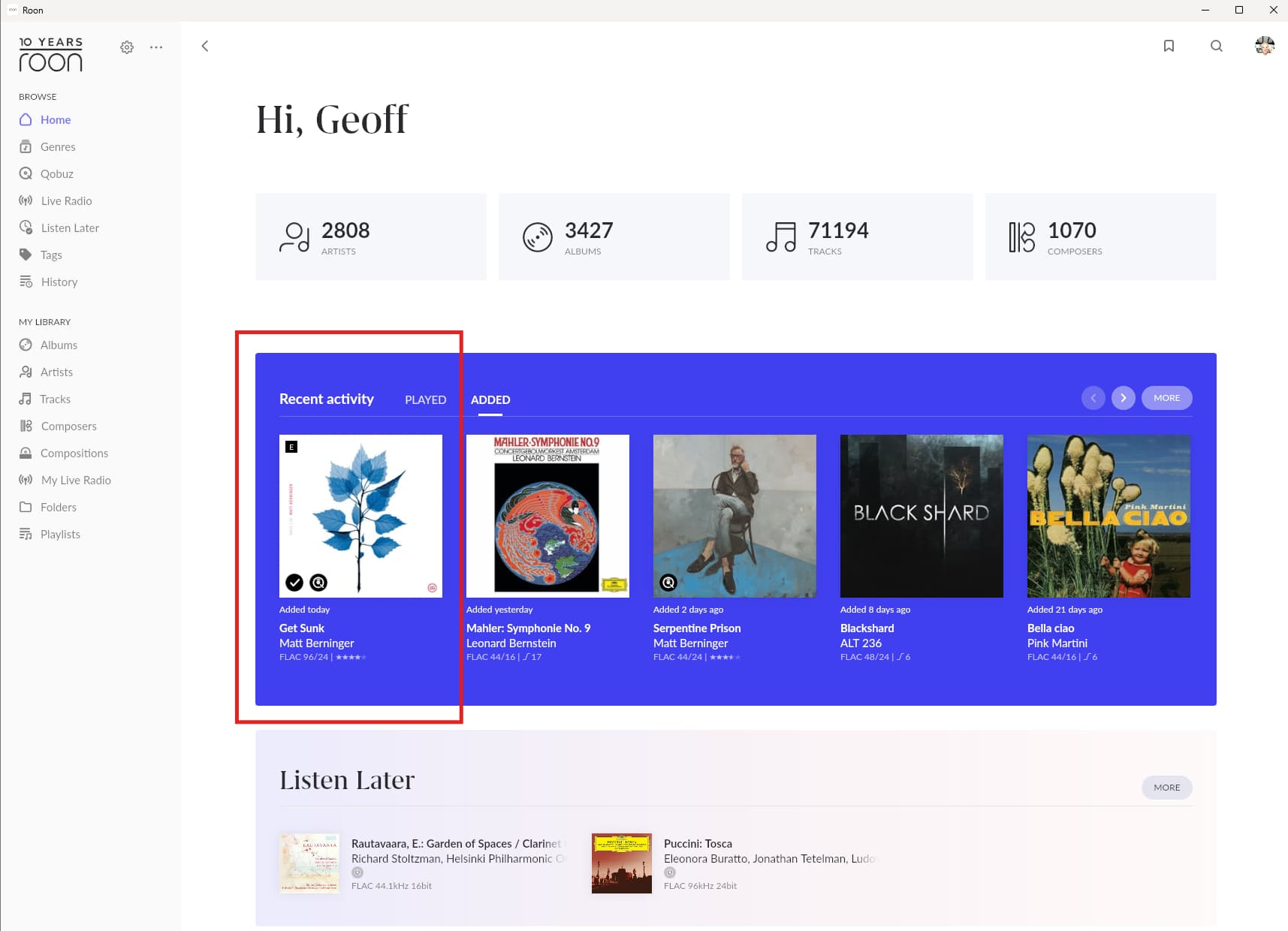Show previous recent activity albums
This screenshot has width=1288, height=931.
(x=1093, y=398)
